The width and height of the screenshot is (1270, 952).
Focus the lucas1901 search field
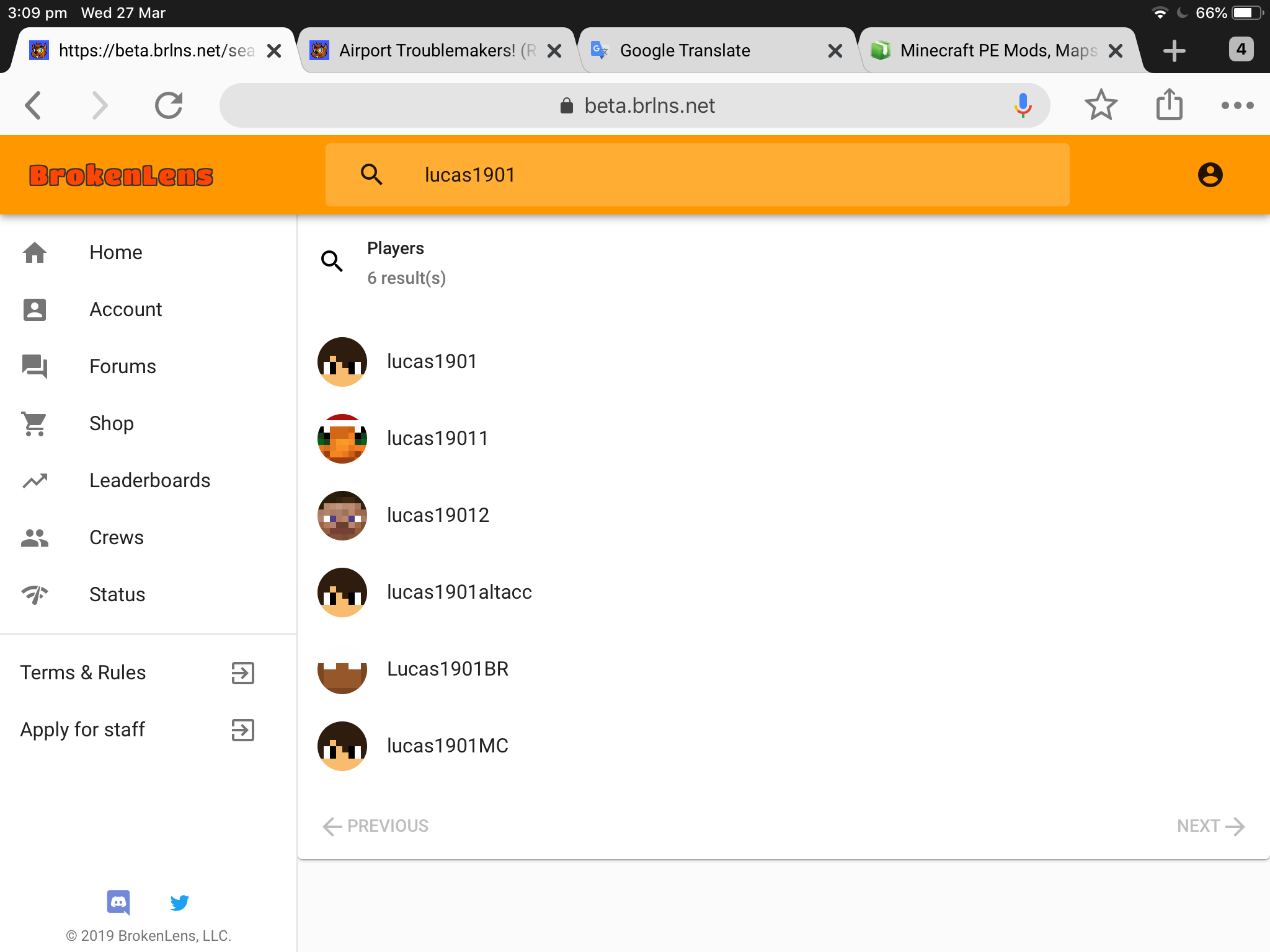pyautogui.click(x=697, y=175)
